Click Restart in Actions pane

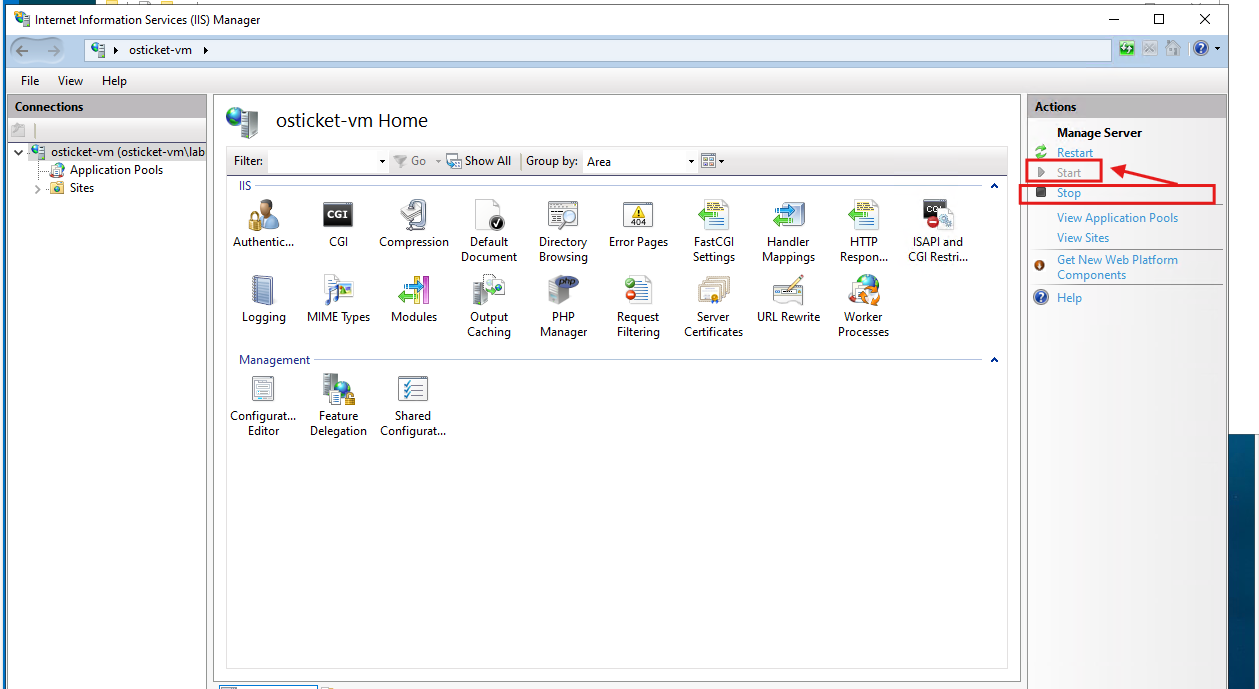pyautogui.click(x=1075, y=153)
